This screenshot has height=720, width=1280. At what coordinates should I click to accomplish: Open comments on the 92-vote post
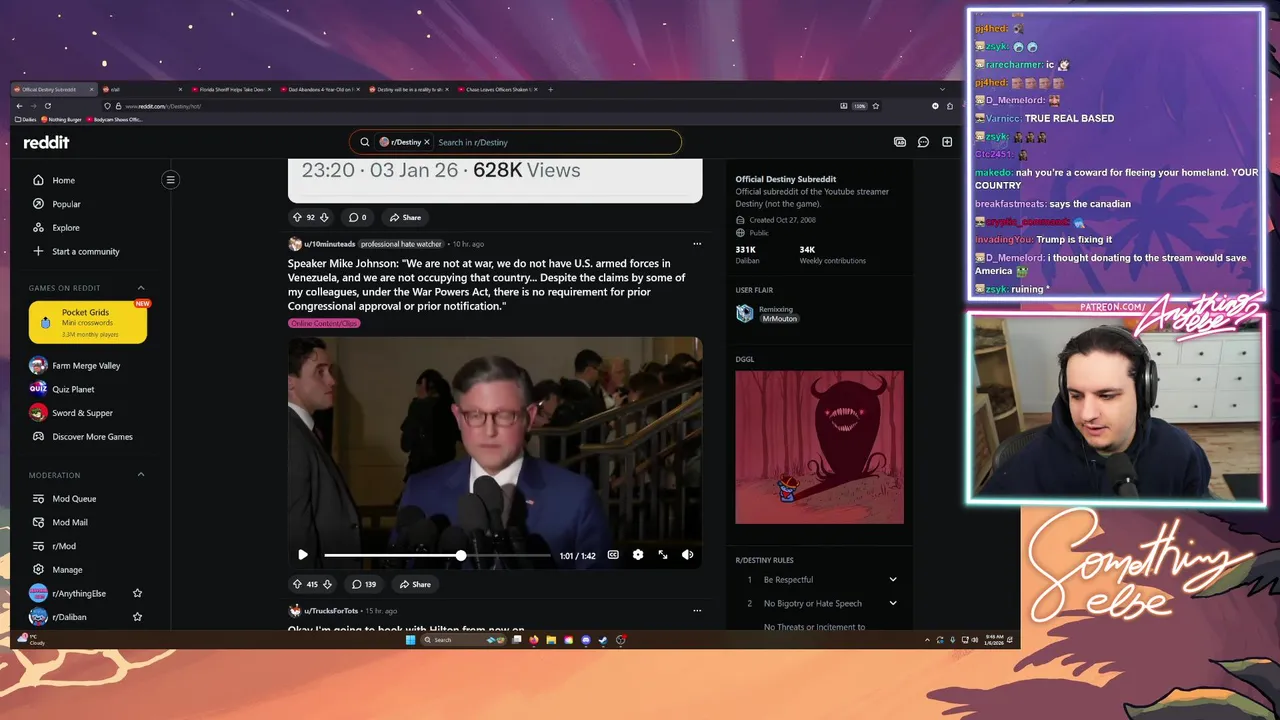point(357,217)
